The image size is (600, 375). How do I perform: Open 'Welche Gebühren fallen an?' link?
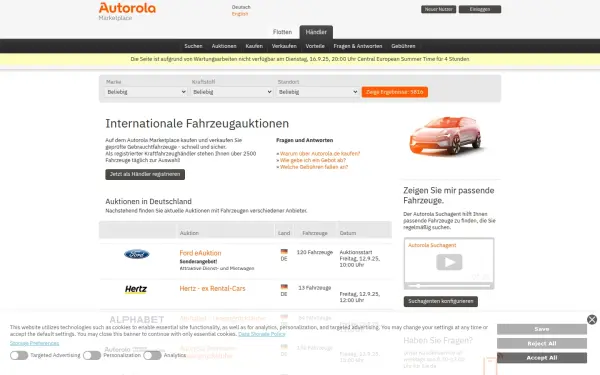(x=314, y=167)
